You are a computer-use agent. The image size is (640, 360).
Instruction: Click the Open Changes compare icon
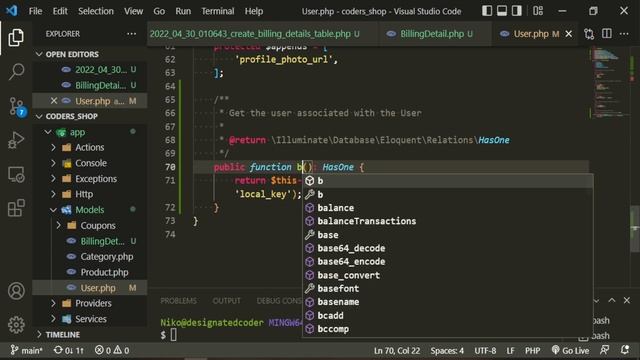coord(589,34)
